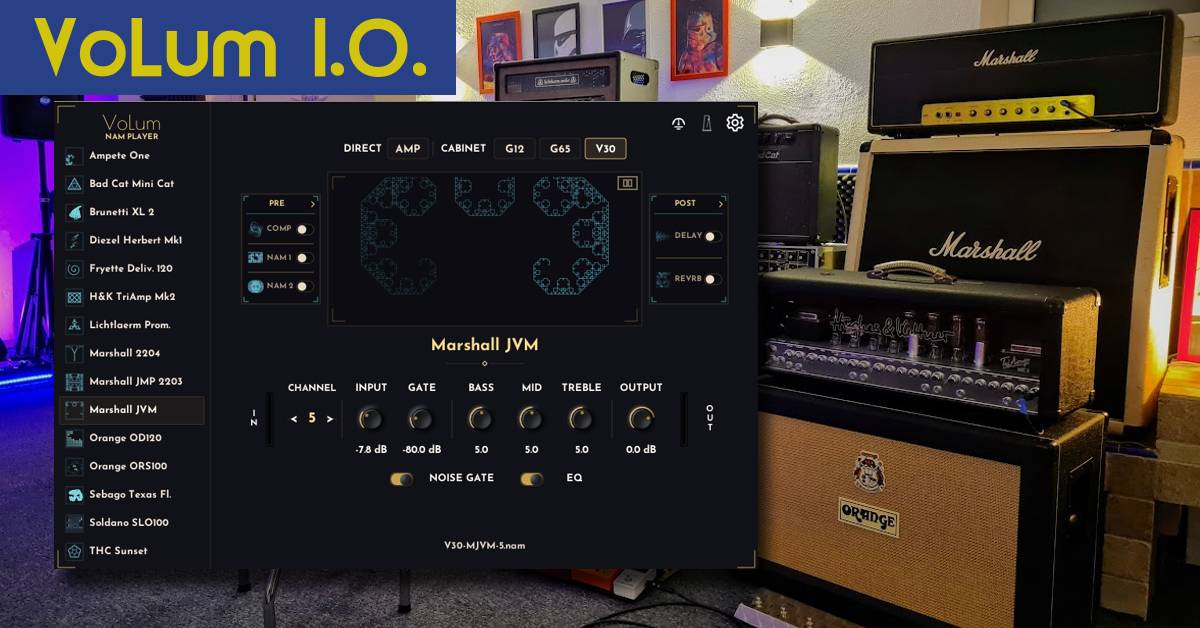Choose Bad Cat Mini Cat amp

[131, 184]
